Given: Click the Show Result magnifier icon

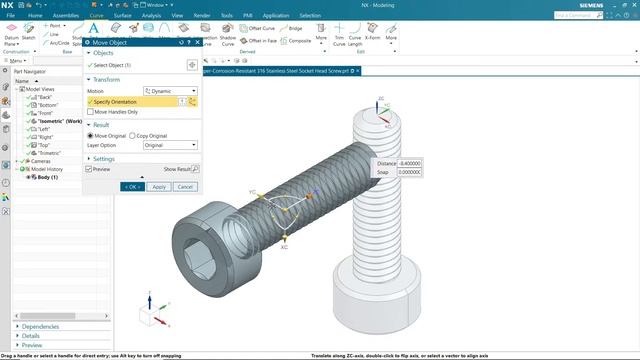Looking at the screenshot, I should (196, 169).
